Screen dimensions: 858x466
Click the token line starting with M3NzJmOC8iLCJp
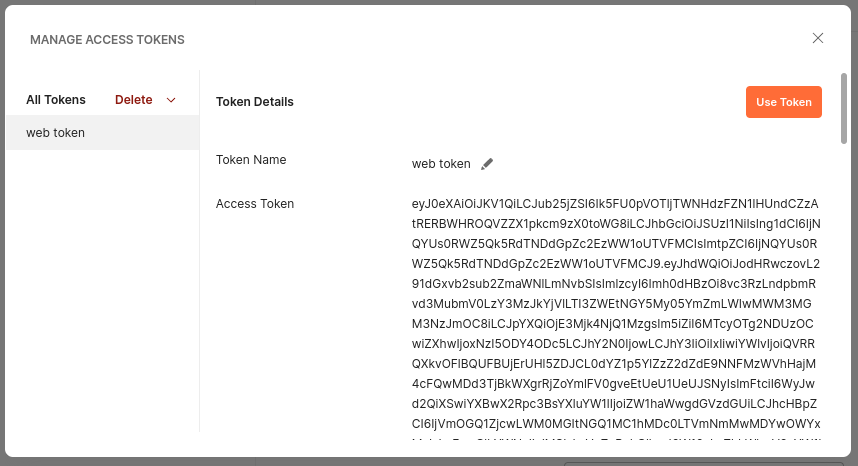click(613, 324)
